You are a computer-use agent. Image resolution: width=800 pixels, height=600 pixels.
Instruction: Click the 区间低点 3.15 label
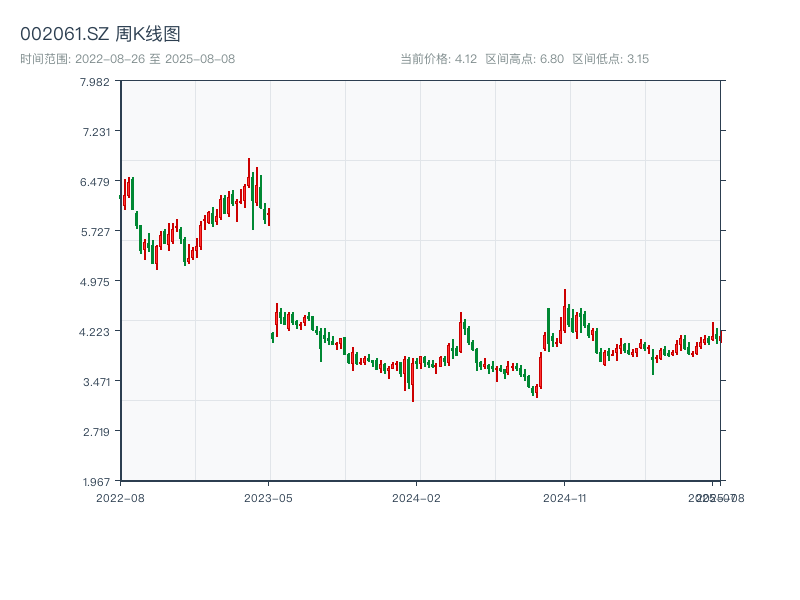pyautogui.click(x=610, y=59)
